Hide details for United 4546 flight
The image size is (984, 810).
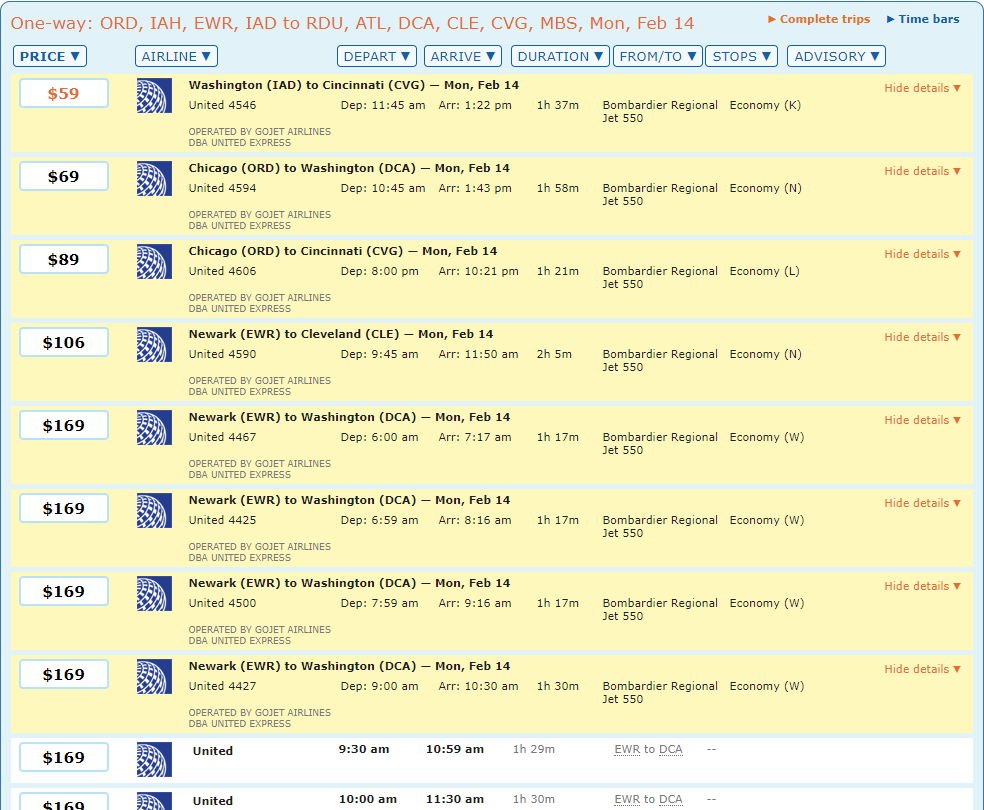tap(922, 88)
